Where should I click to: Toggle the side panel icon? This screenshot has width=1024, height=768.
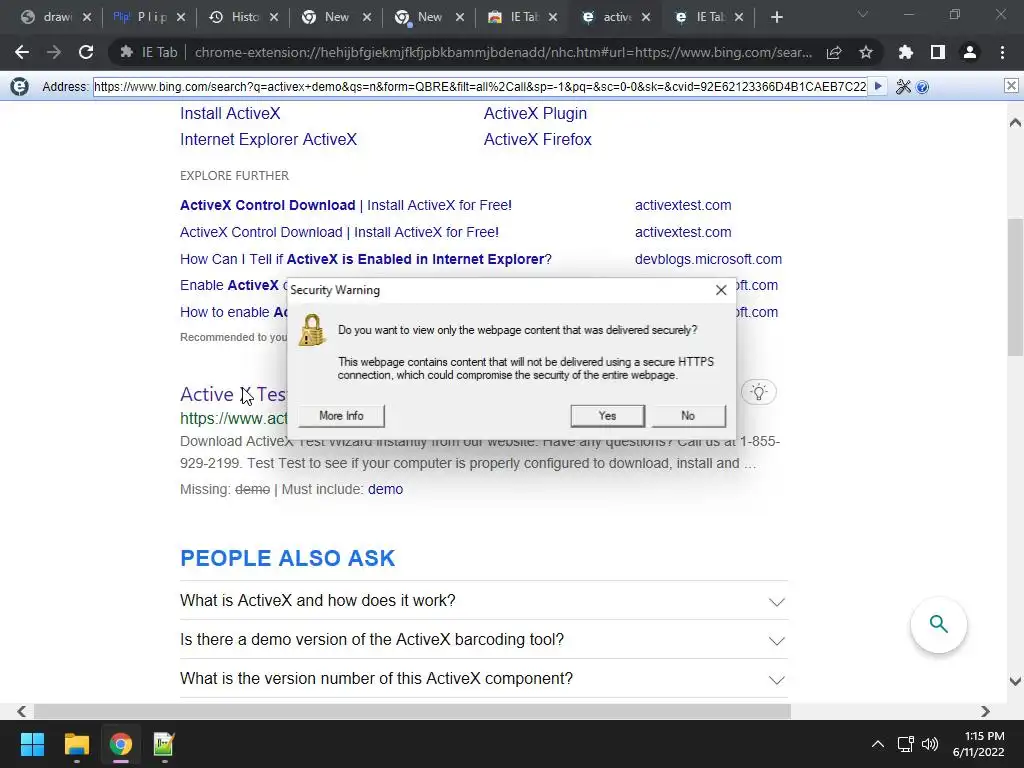coord(938,52)
